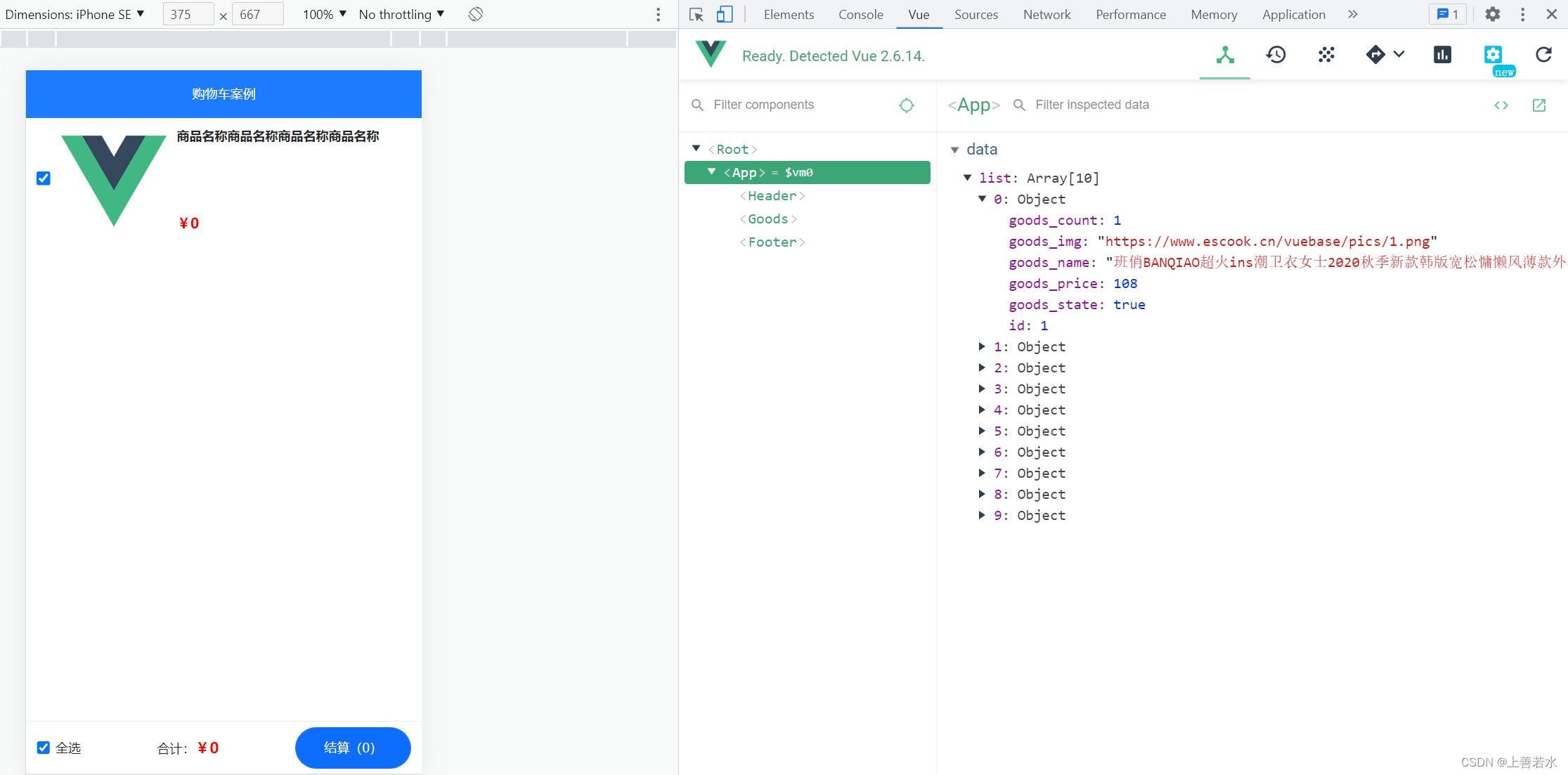This screenshot has width=1568, height=775.
Task: Expand the 3: Object entry
Action: point(982,389)
